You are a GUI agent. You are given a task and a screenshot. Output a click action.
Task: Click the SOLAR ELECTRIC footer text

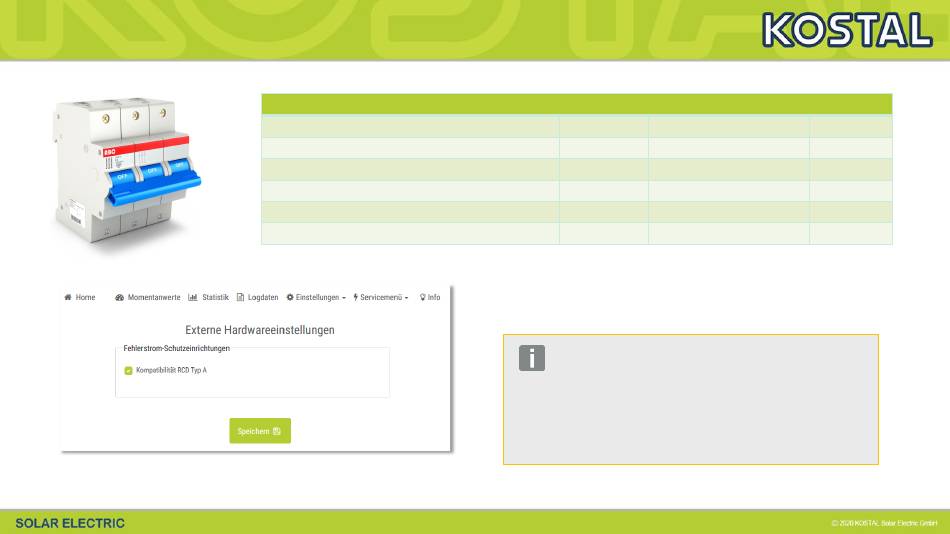click(70, 523)
